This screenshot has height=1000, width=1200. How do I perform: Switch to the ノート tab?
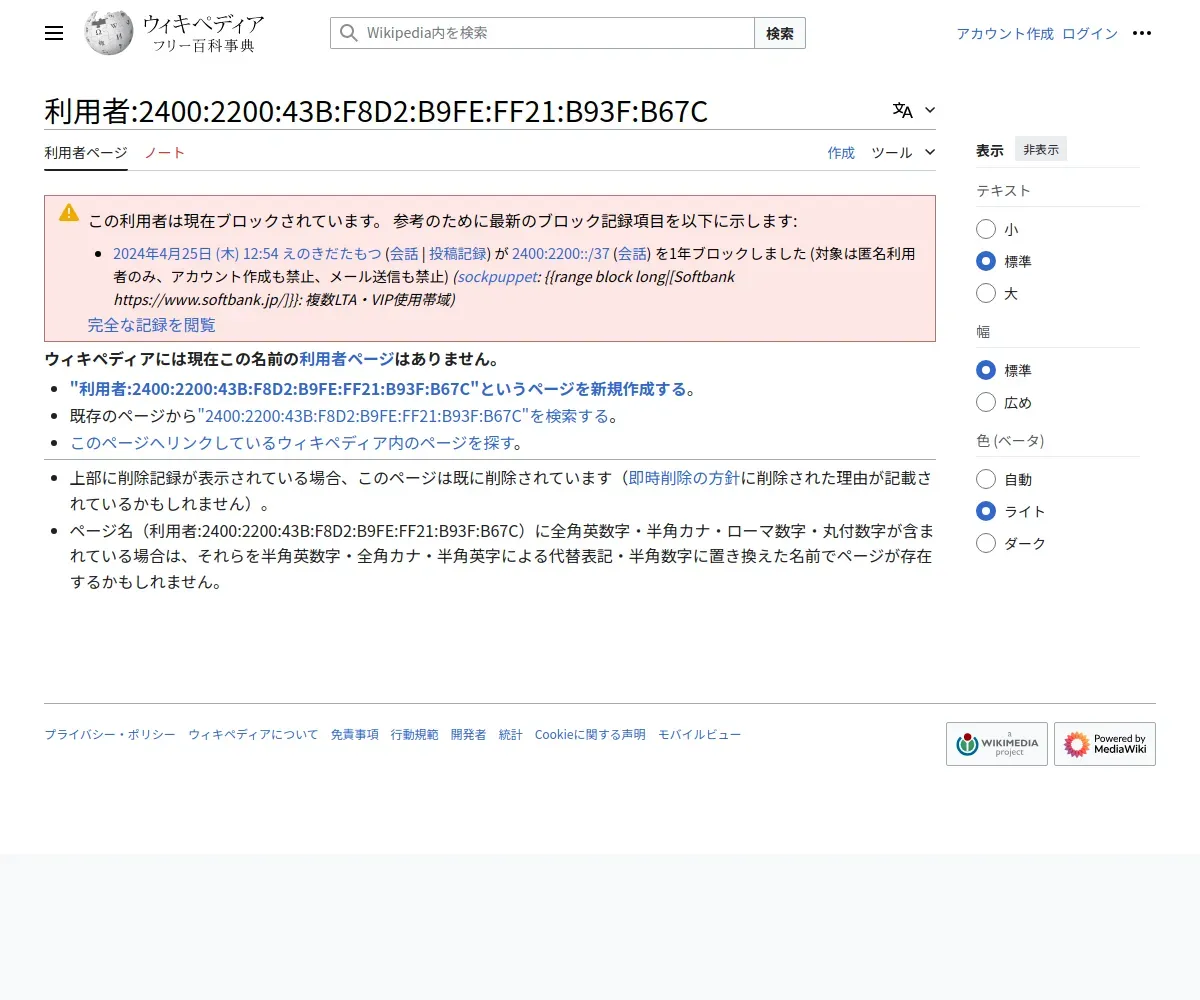[165, 153]
